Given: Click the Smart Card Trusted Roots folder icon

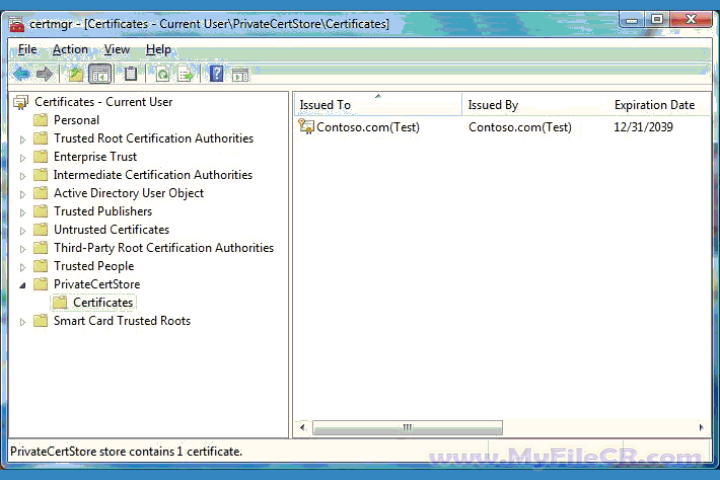Looking at the screenshot, I should coord(41,321).
